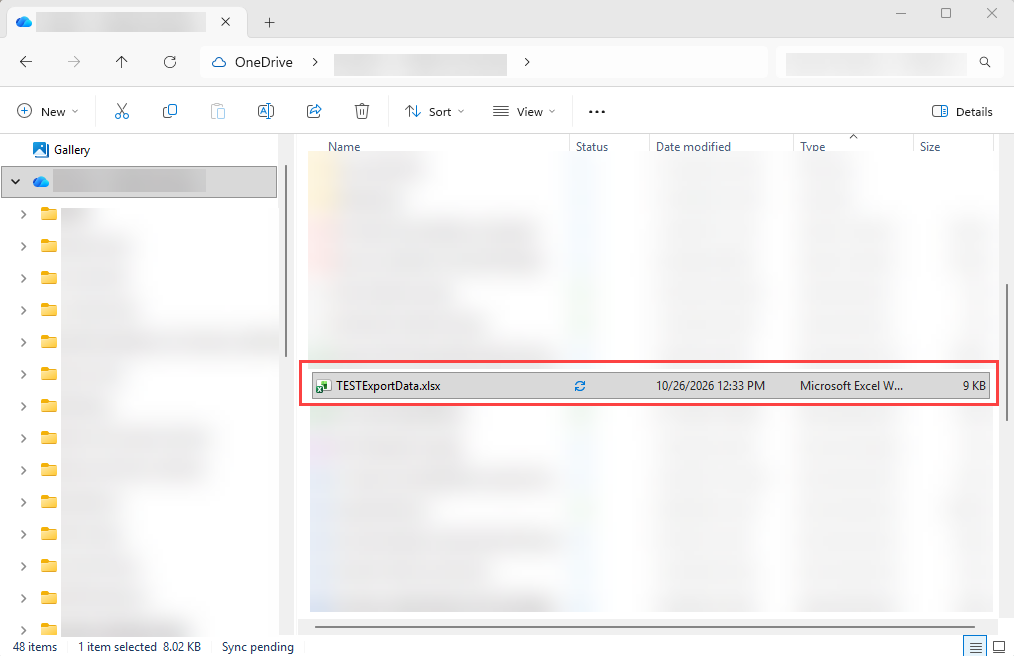The height and width of the screenshot is (656, 1014).
Task: Open the New item dropdown
Action: click(48, 111)
